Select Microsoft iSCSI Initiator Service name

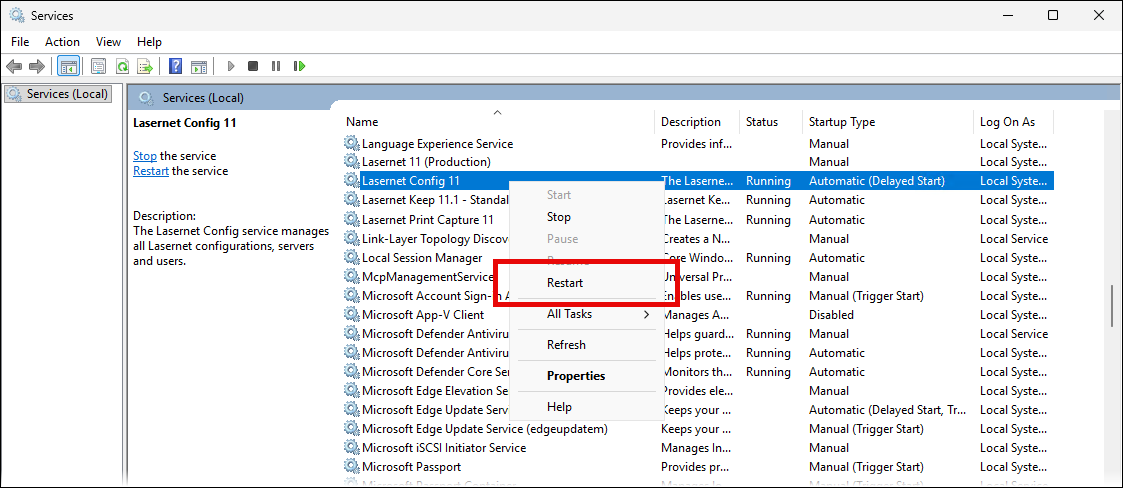coord(444,448)
